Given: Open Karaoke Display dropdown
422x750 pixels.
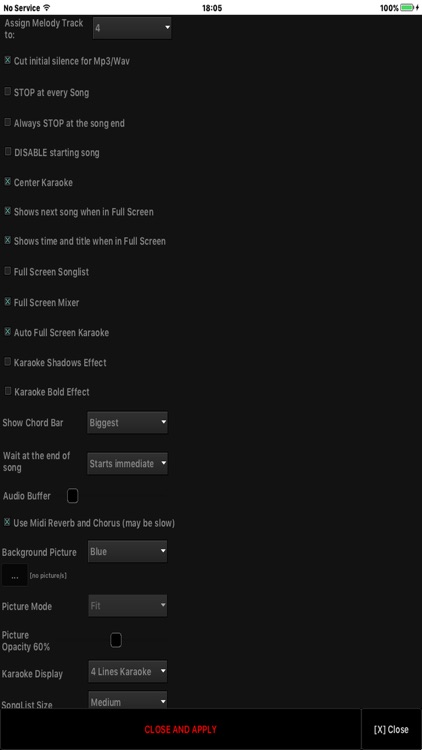Looking at the screenshot, I should pyautogui.click(x=128, y=672).
